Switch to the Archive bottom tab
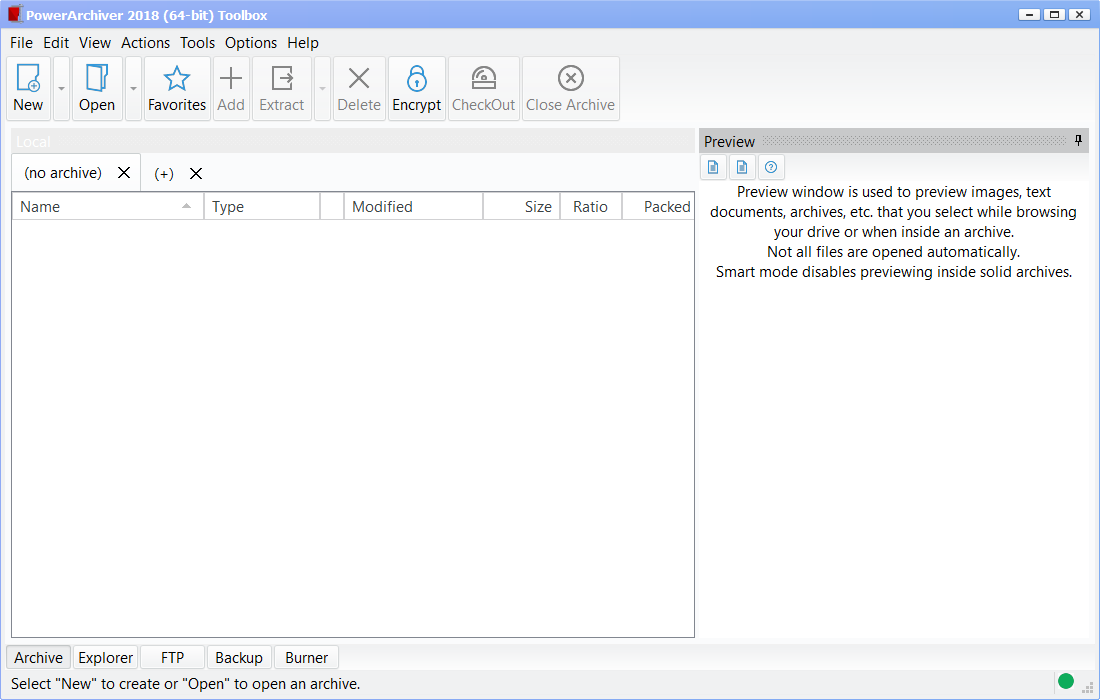Screen dimensions: 1100x700 tap(39, 657)
